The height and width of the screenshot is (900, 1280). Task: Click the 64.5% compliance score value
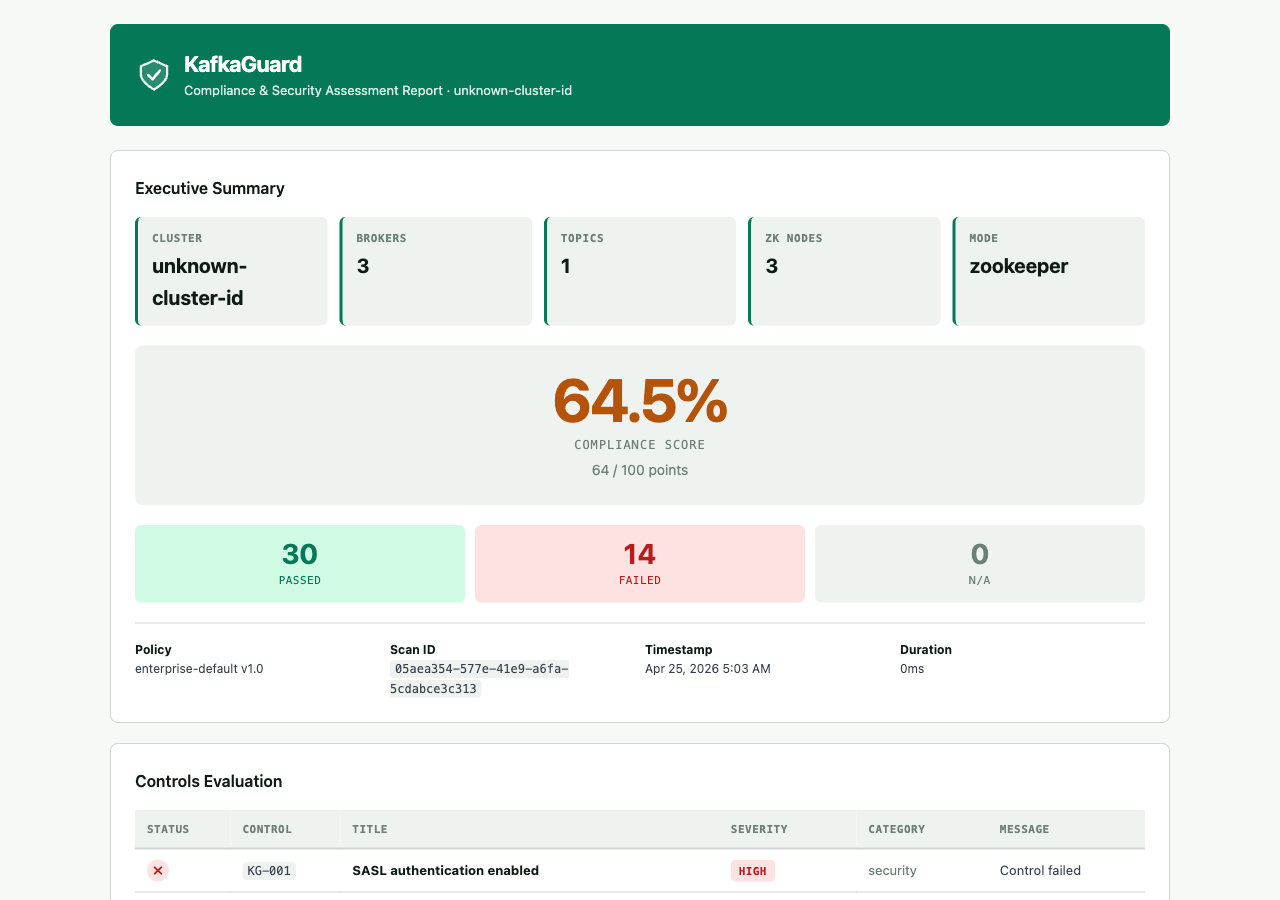[640, 401]
